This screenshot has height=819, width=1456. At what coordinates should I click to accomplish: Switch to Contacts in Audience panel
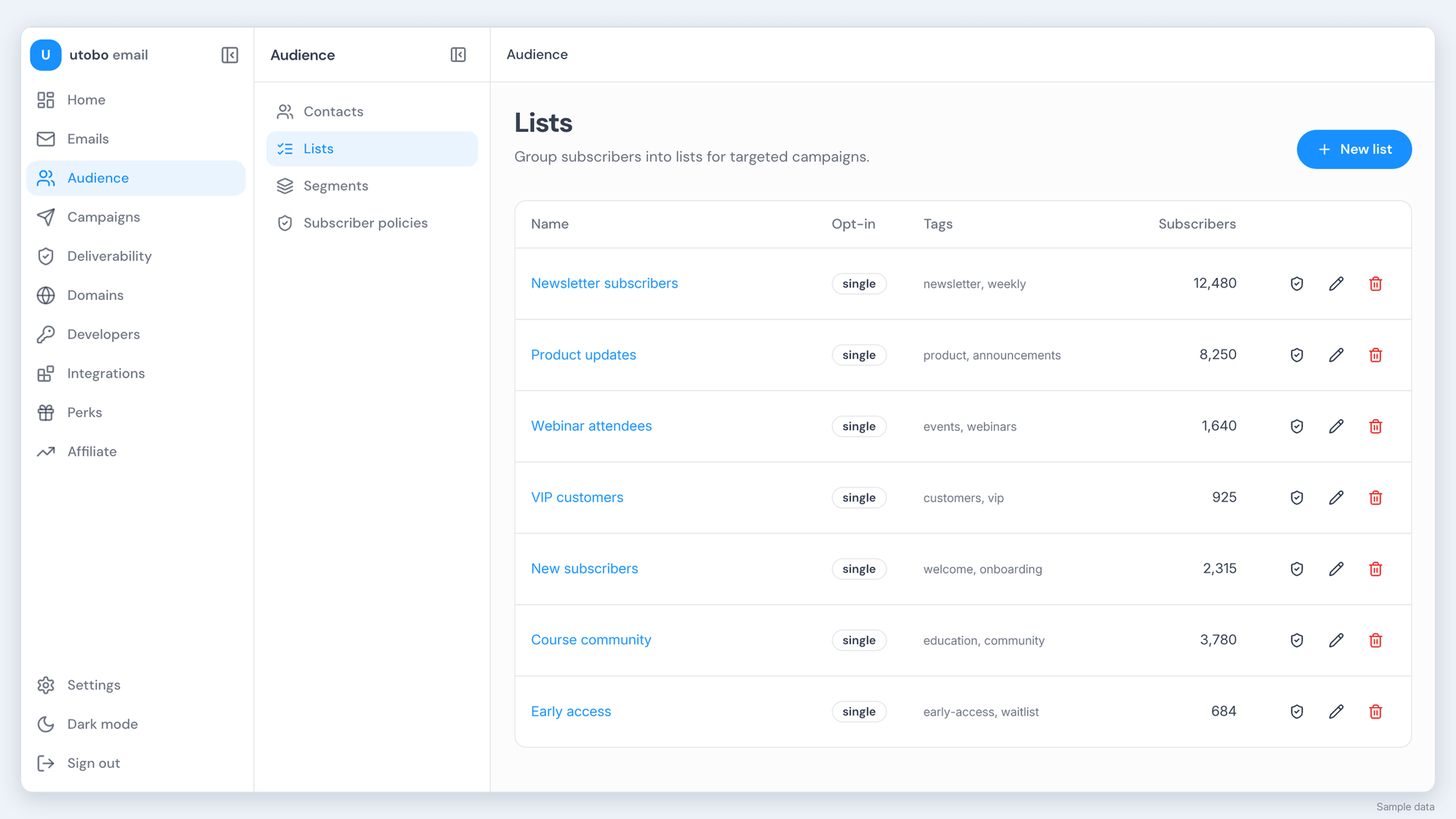coord(372,111)
